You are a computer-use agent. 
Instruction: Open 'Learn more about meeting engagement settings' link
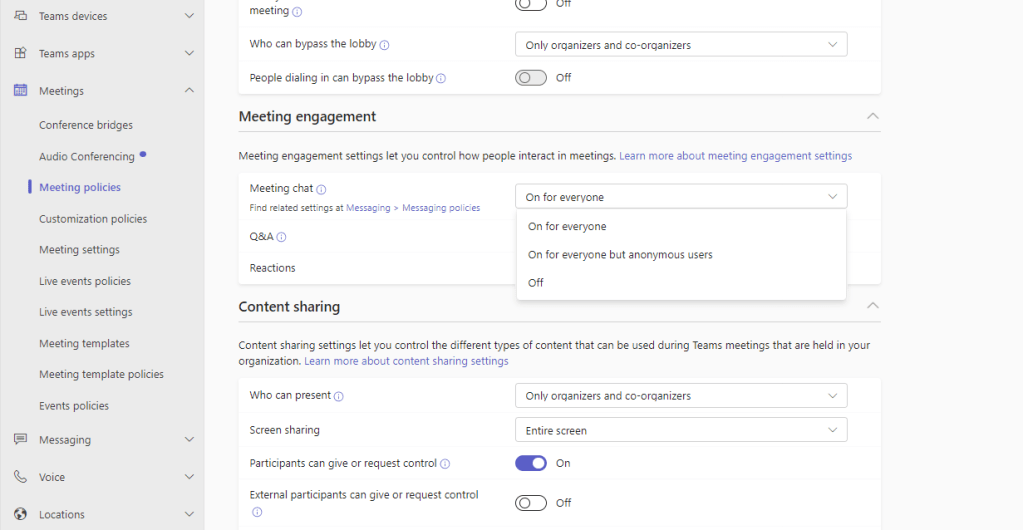735,156
